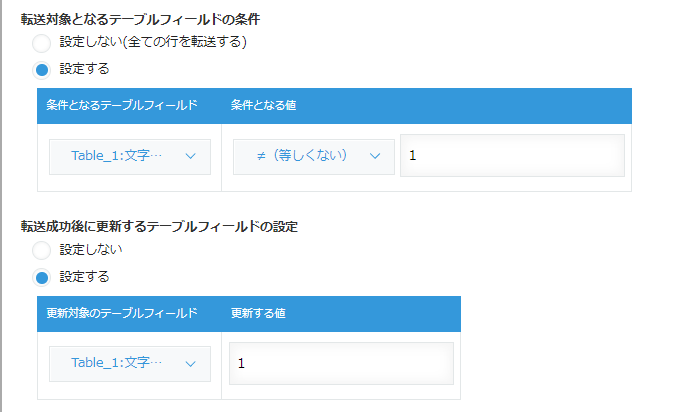
Task: Select 設定しない(全ての行を転送する) radio button
Action: pos(42,43)
